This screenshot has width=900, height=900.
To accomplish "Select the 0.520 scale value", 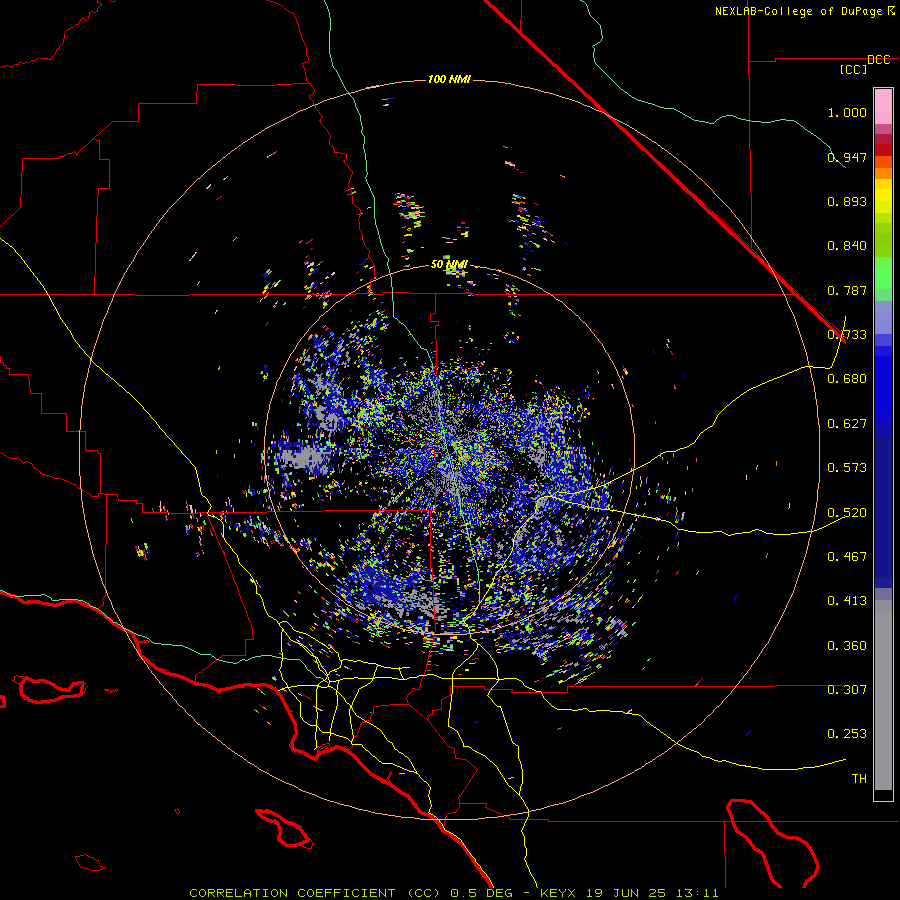I will [847, 512].
